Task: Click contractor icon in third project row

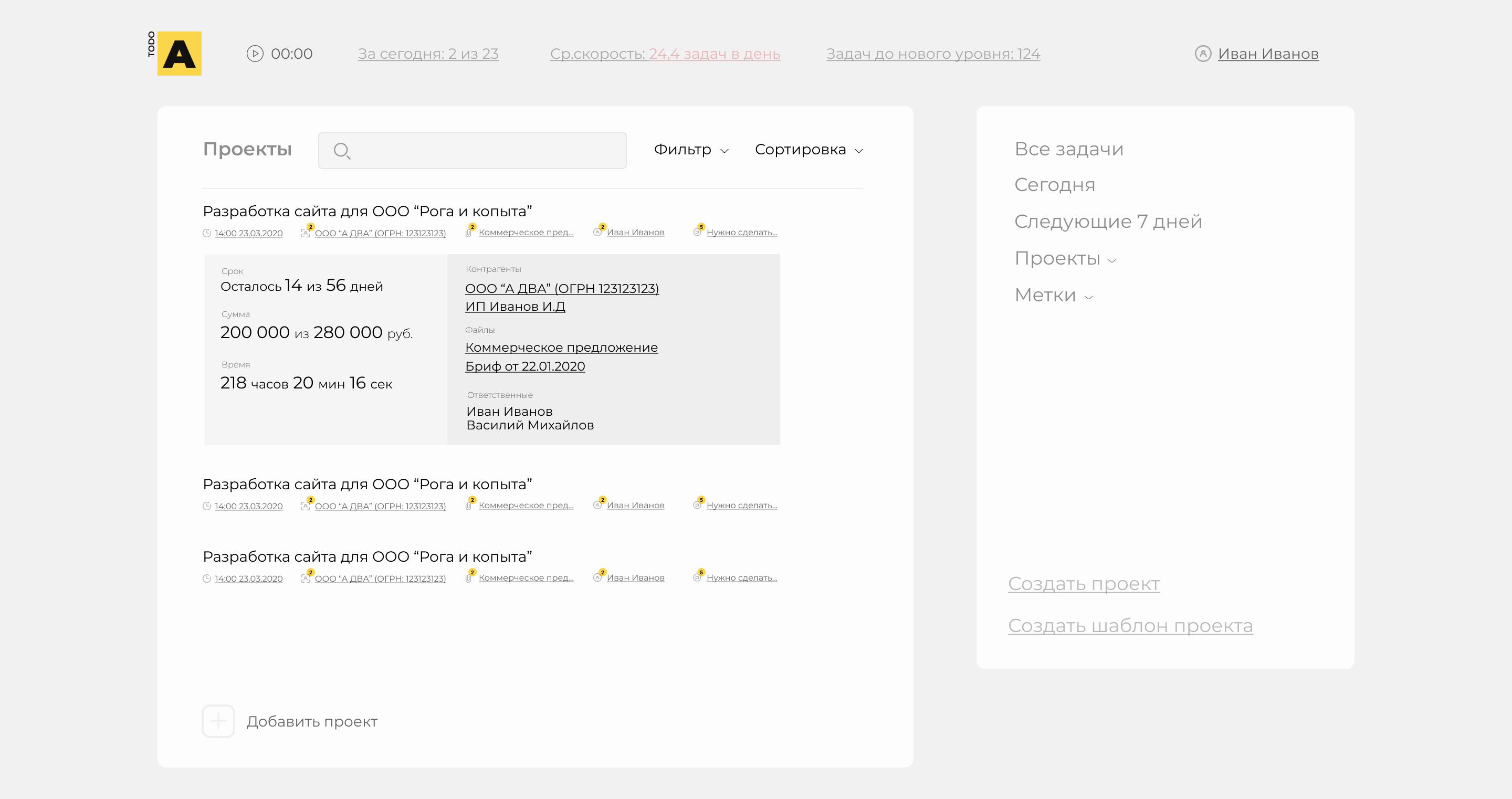Action: coord(305,579)
